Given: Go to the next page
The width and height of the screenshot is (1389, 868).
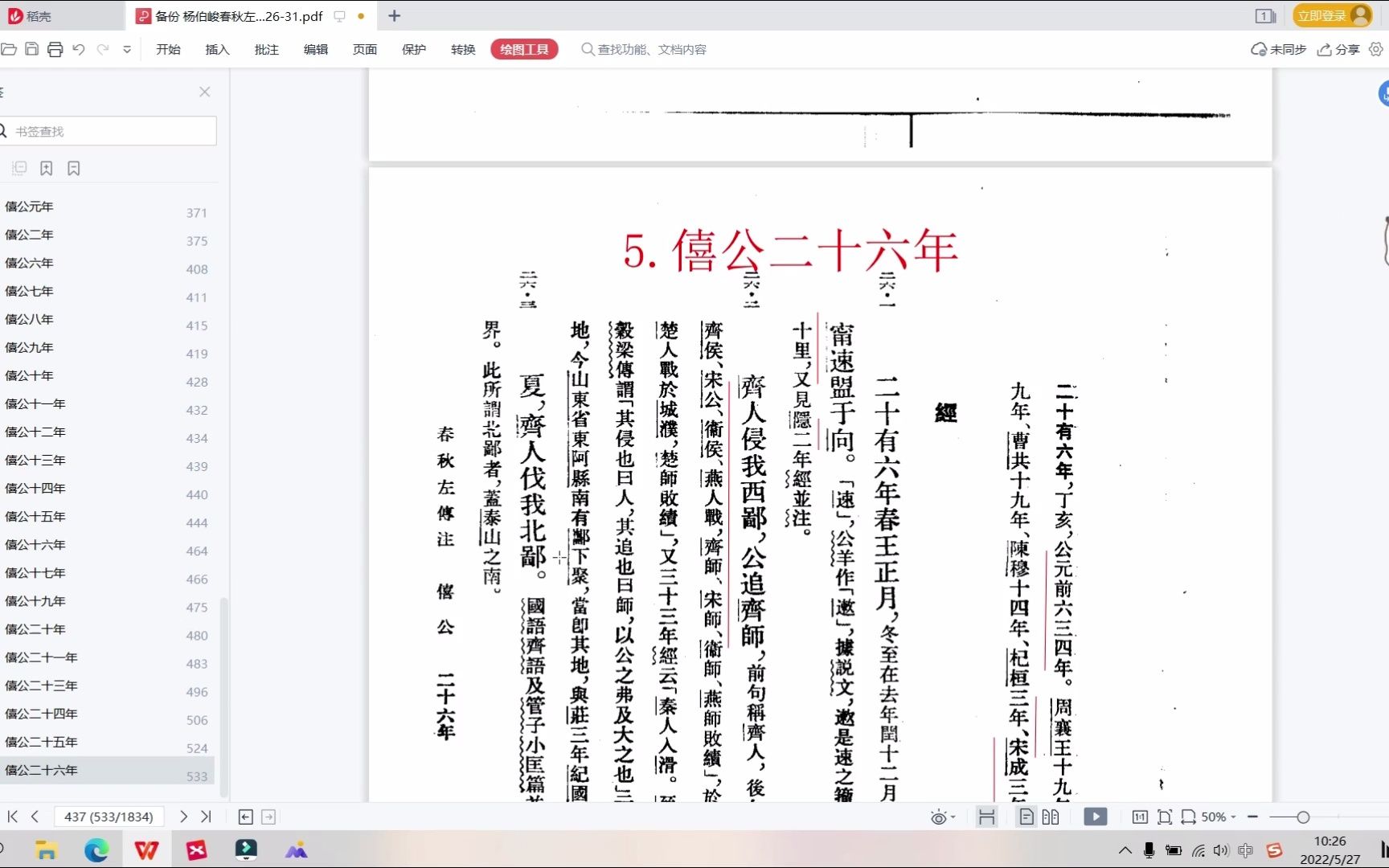Looking at the screenshot, I should (183, 817).
